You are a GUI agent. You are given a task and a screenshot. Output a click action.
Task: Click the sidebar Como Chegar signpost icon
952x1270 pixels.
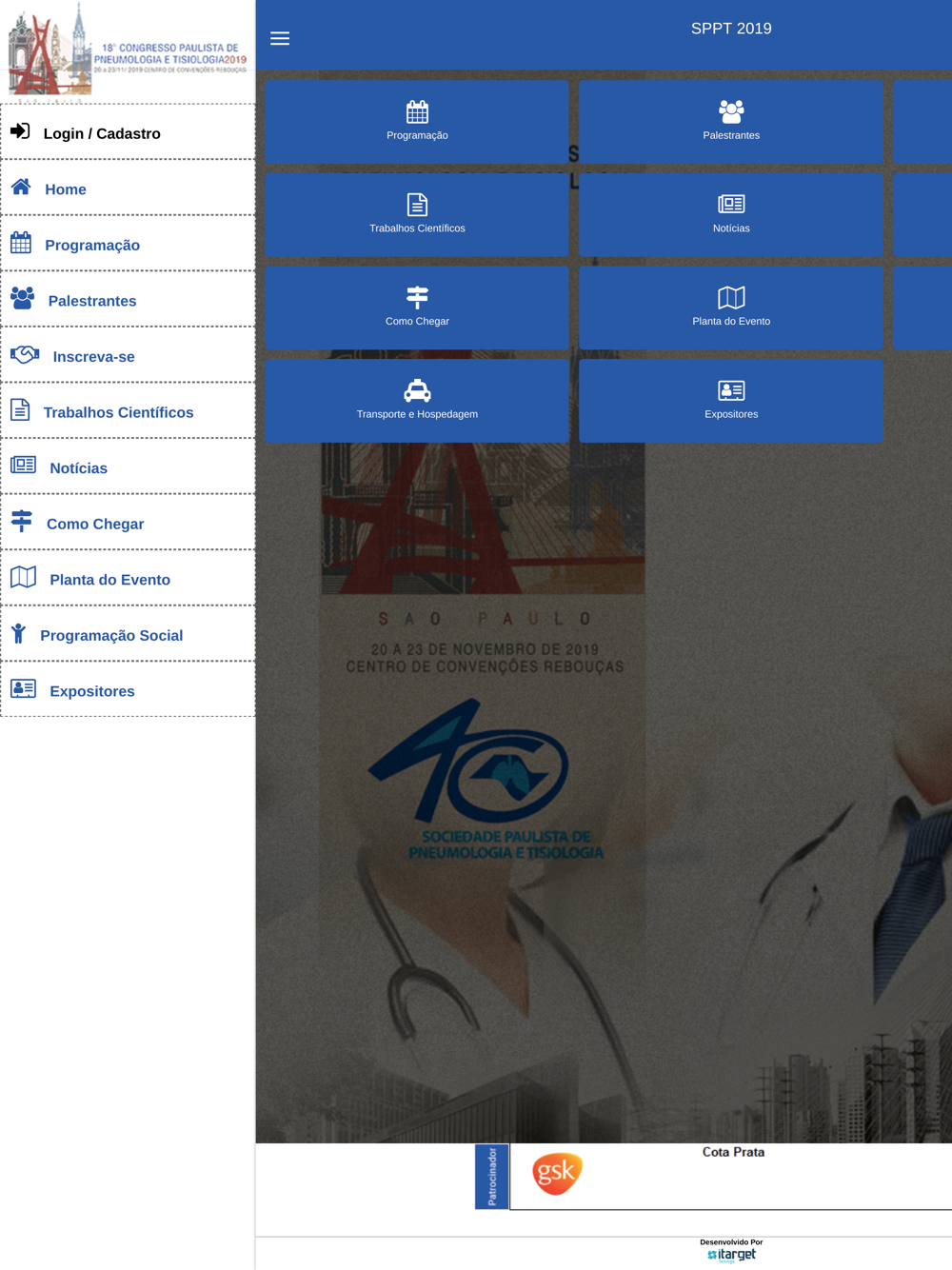pos(22,521)
